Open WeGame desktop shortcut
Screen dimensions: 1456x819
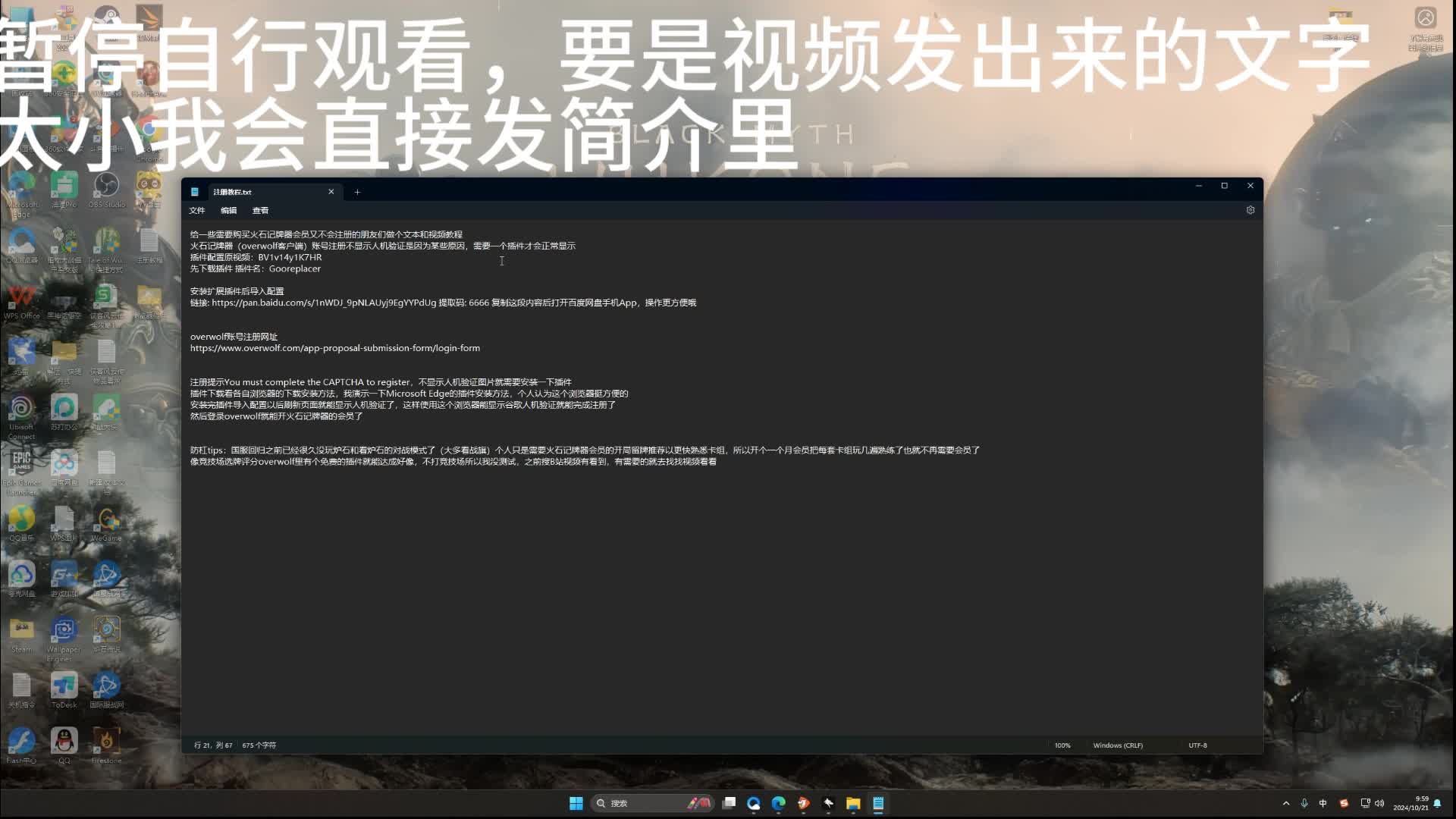click(x=107, y=524)
